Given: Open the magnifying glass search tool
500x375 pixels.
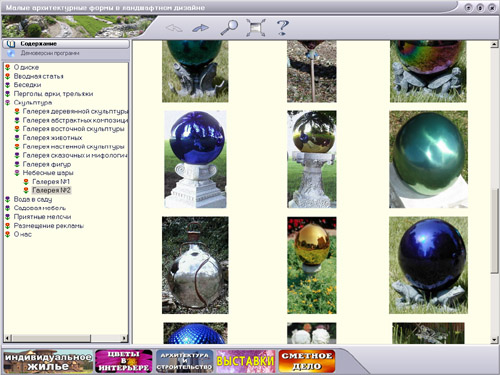Looking at the screenshot, I should (229, 27).
